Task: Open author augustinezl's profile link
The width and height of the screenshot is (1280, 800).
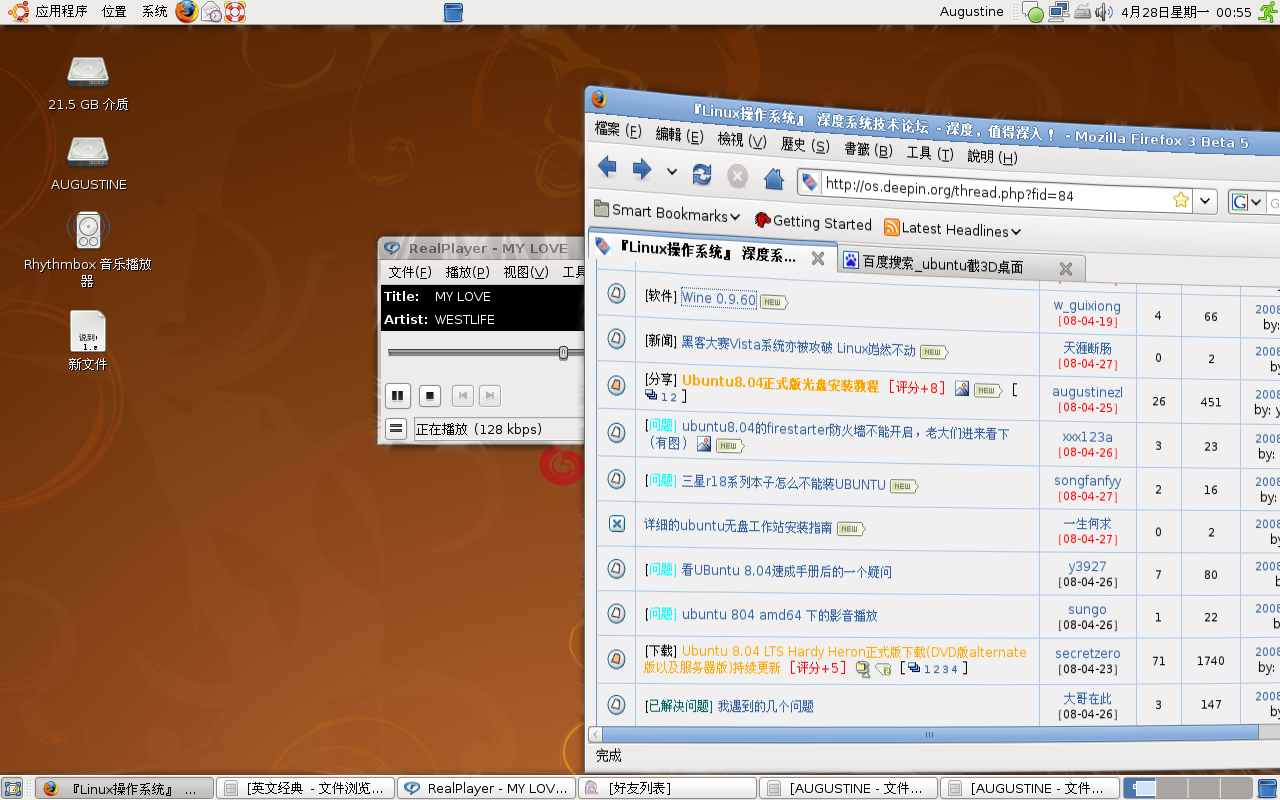Action: click(x=1087, y=392)
